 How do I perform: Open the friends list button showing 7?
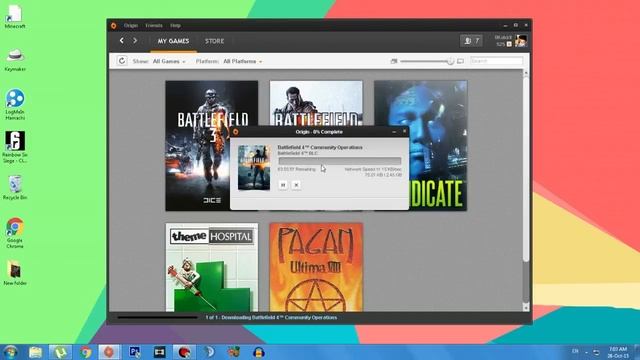pyautogui.click(x=471, y=41)
